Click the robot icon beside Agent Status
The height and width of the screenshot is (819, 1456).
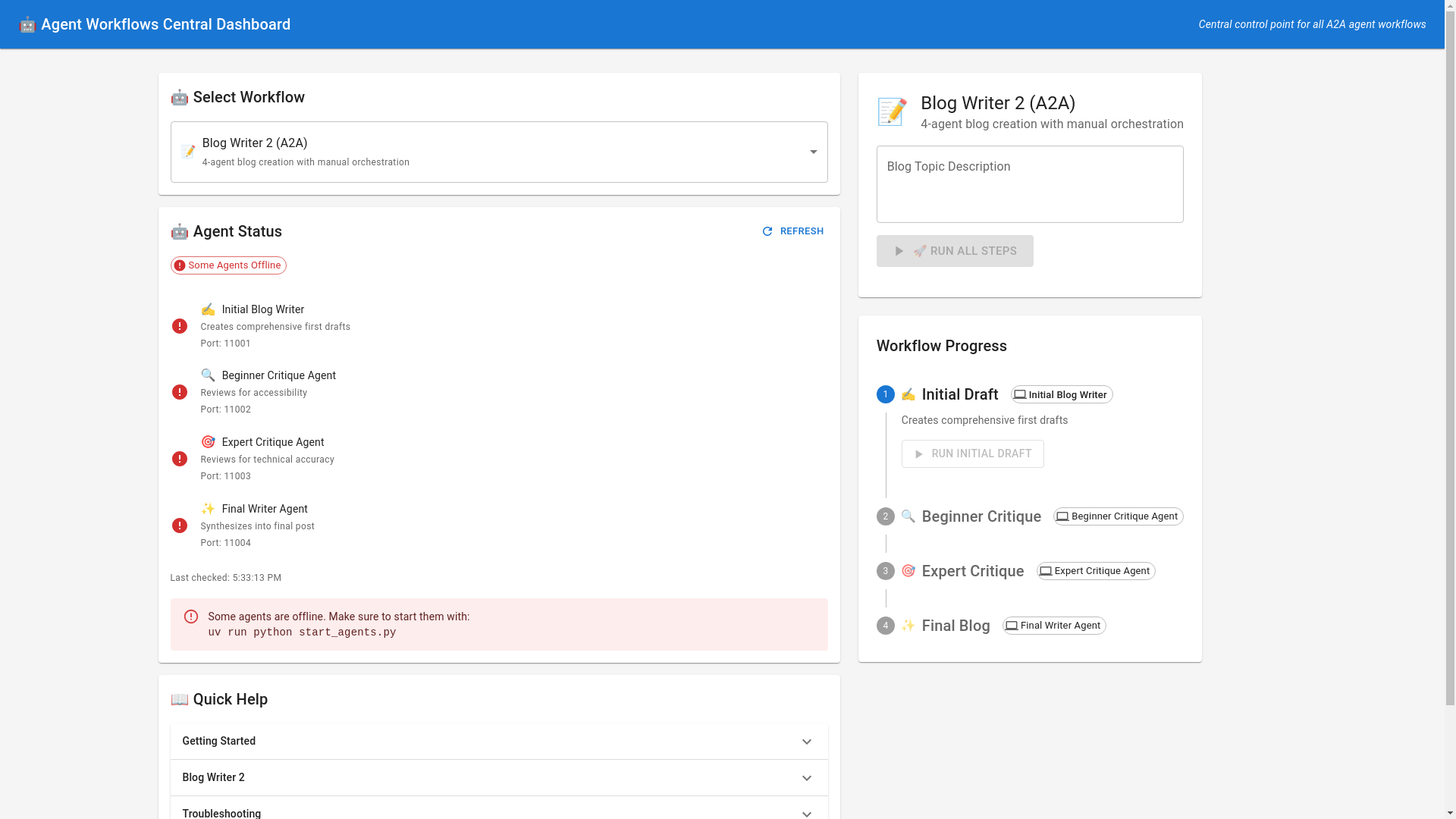tap(179, 231)
